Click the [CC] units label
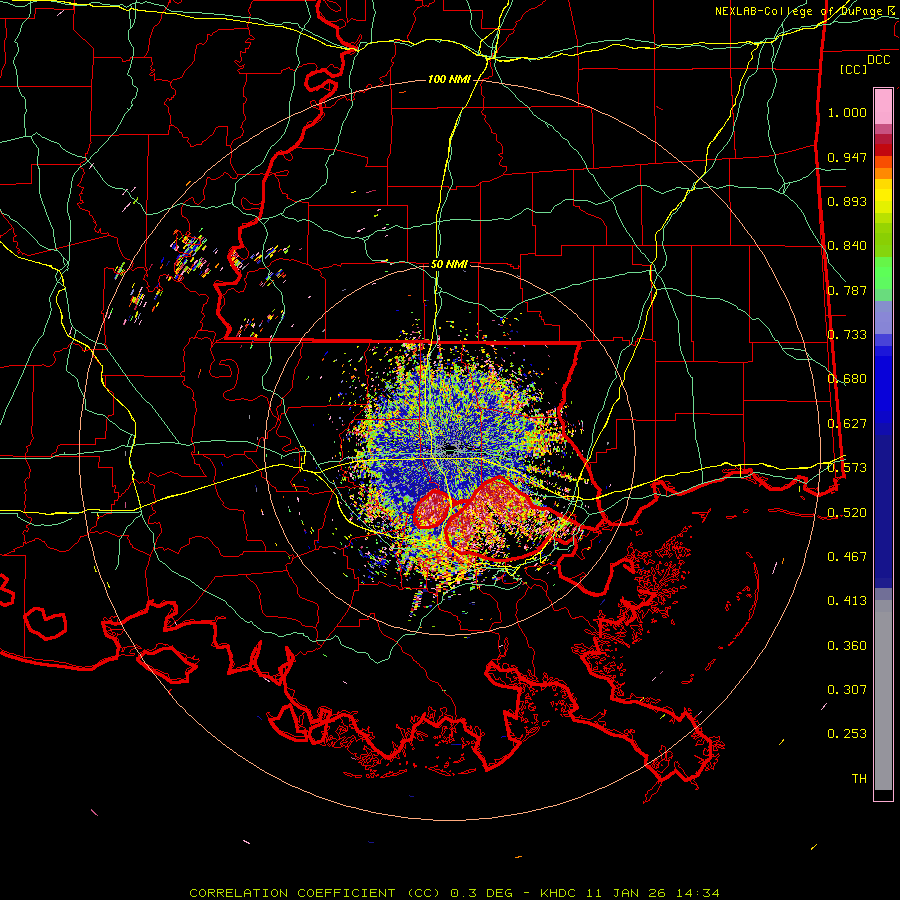Screen dimensions: 900x900 point(853,69)
